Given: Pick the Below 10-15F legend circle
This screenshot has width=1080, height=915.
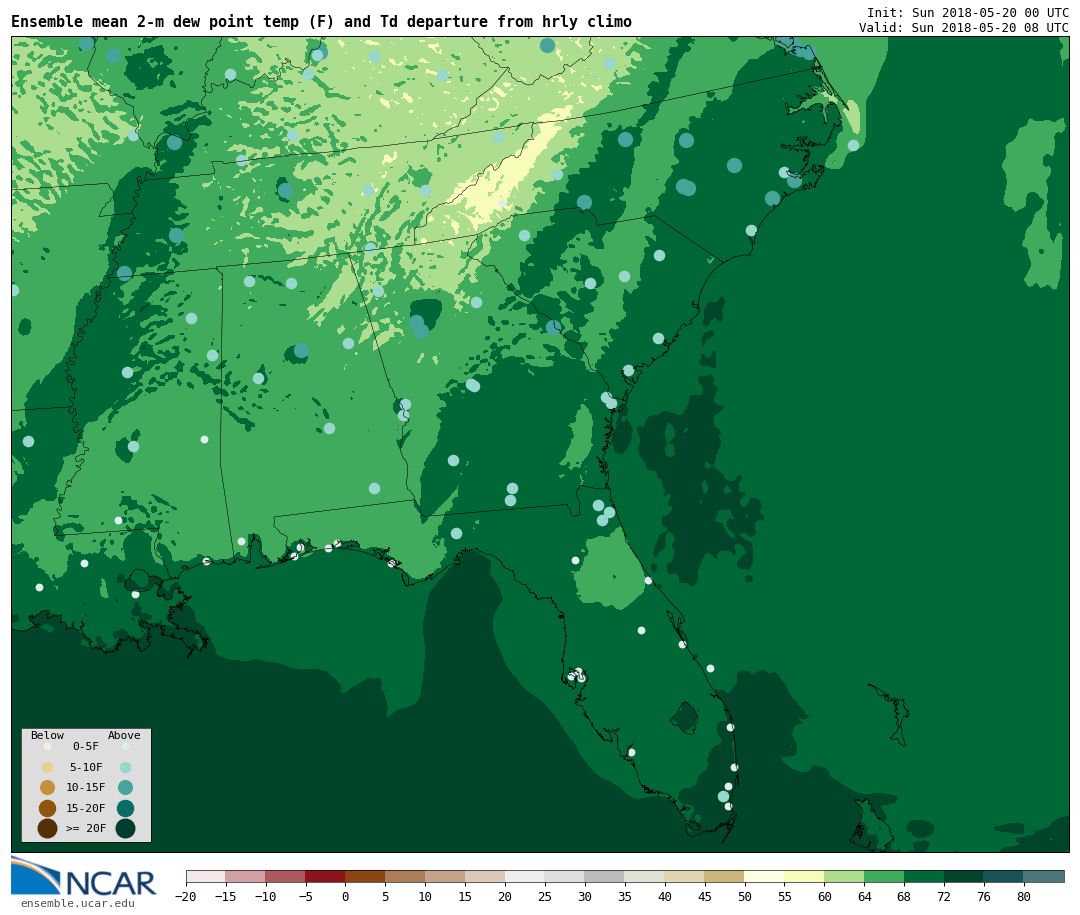Looking at the screenshot, I should (48, 787).
